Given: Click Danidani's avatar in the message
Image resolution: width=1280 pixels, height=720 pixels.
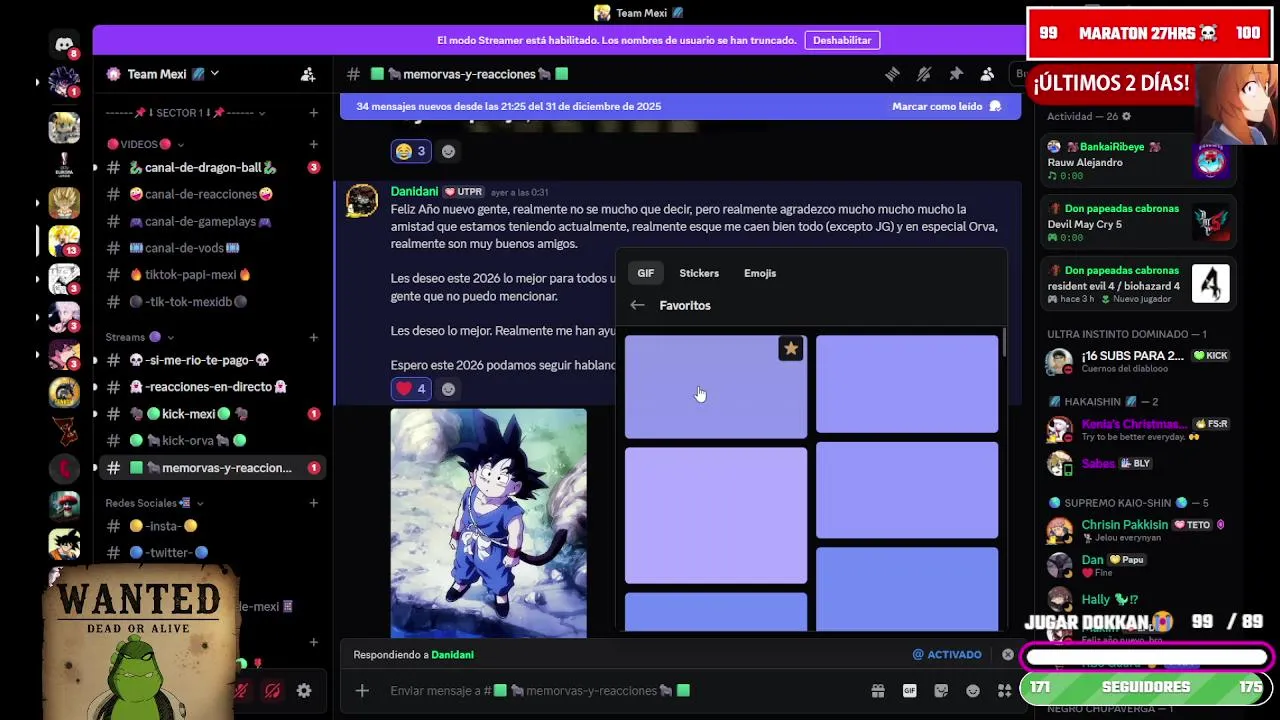Looking at the screenshot, I should (362, 201).
